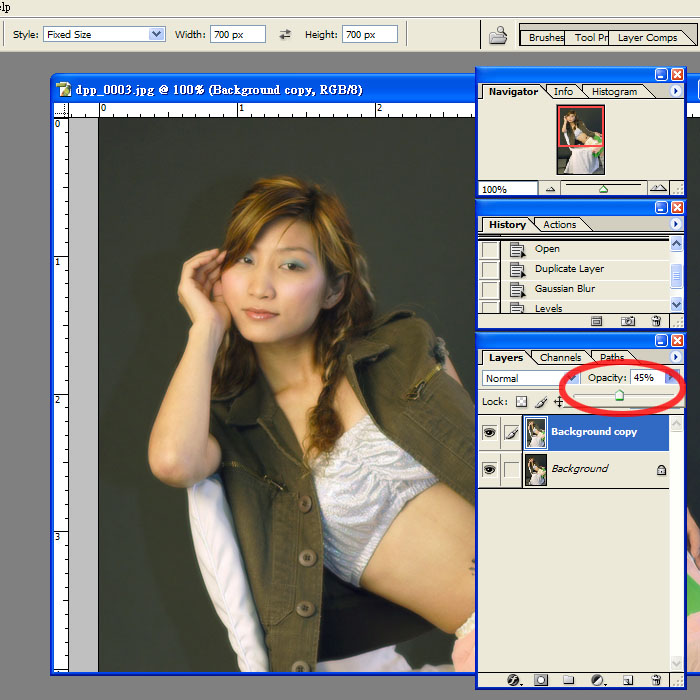Click the add layer style icon
This screenshot has height=700, width=700.
click(513, 680)
